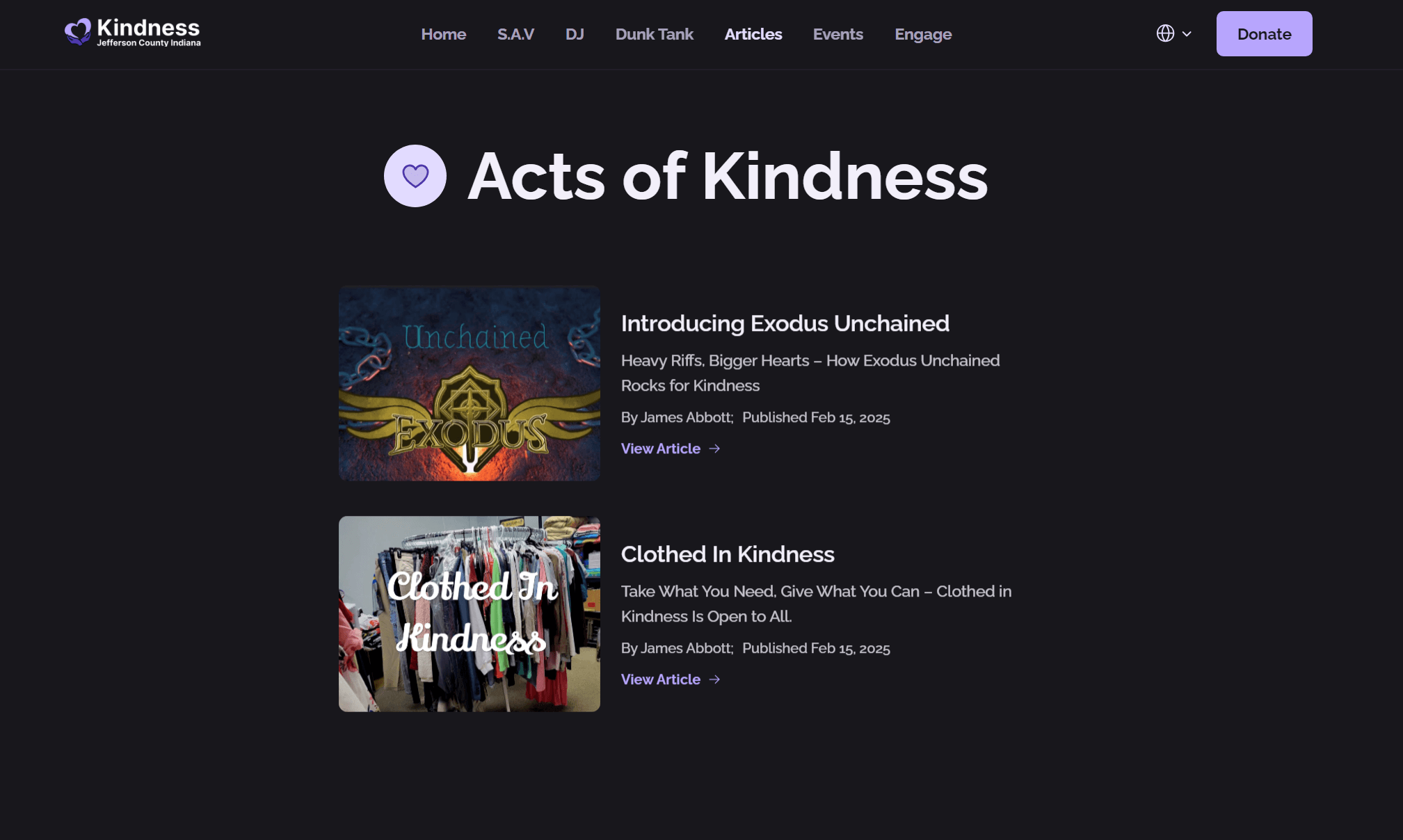View Article for Introducing Exodus Unchained
Viewport: 1403px width, 840px height.
coord(661,449)
